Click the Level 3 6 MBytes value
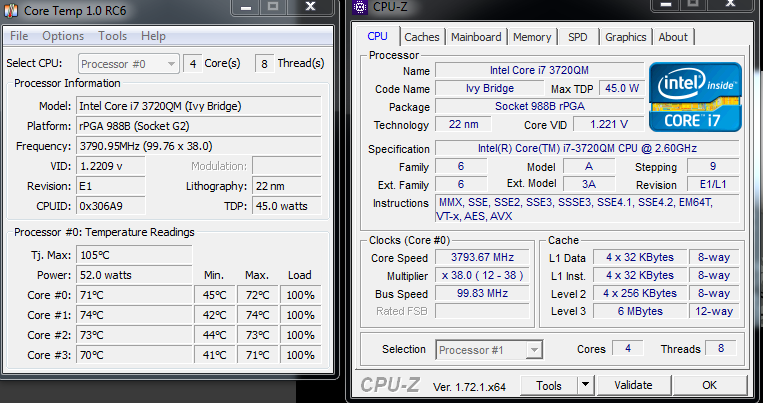Screen dimensions: 763x403 (x=639, y=311)
